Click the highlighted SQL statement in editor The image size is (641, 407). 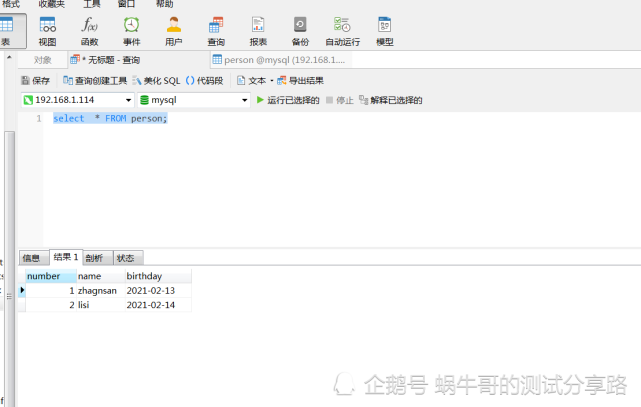[x=110, y=119]
